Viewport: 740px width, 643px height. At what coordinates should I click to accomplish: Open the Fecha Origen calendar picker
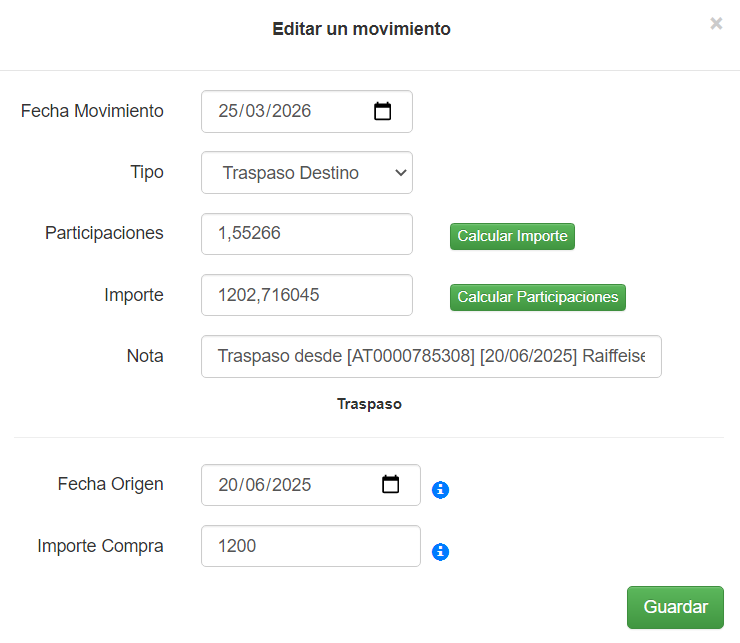(x=391, y=485)
